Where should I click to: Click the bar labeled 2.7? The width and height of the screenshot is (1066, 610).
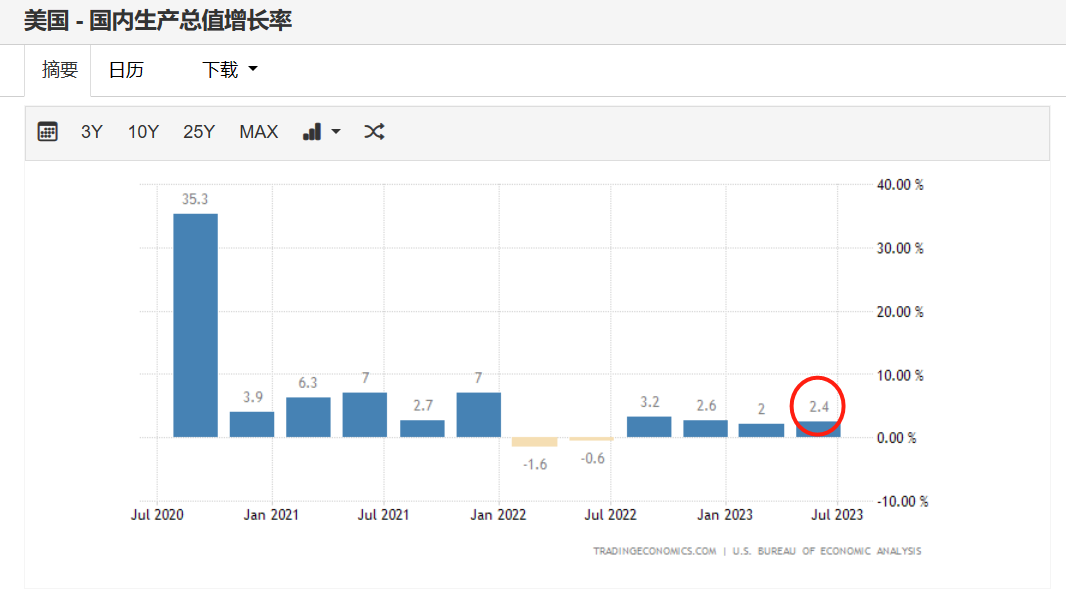tap(422, 428)
